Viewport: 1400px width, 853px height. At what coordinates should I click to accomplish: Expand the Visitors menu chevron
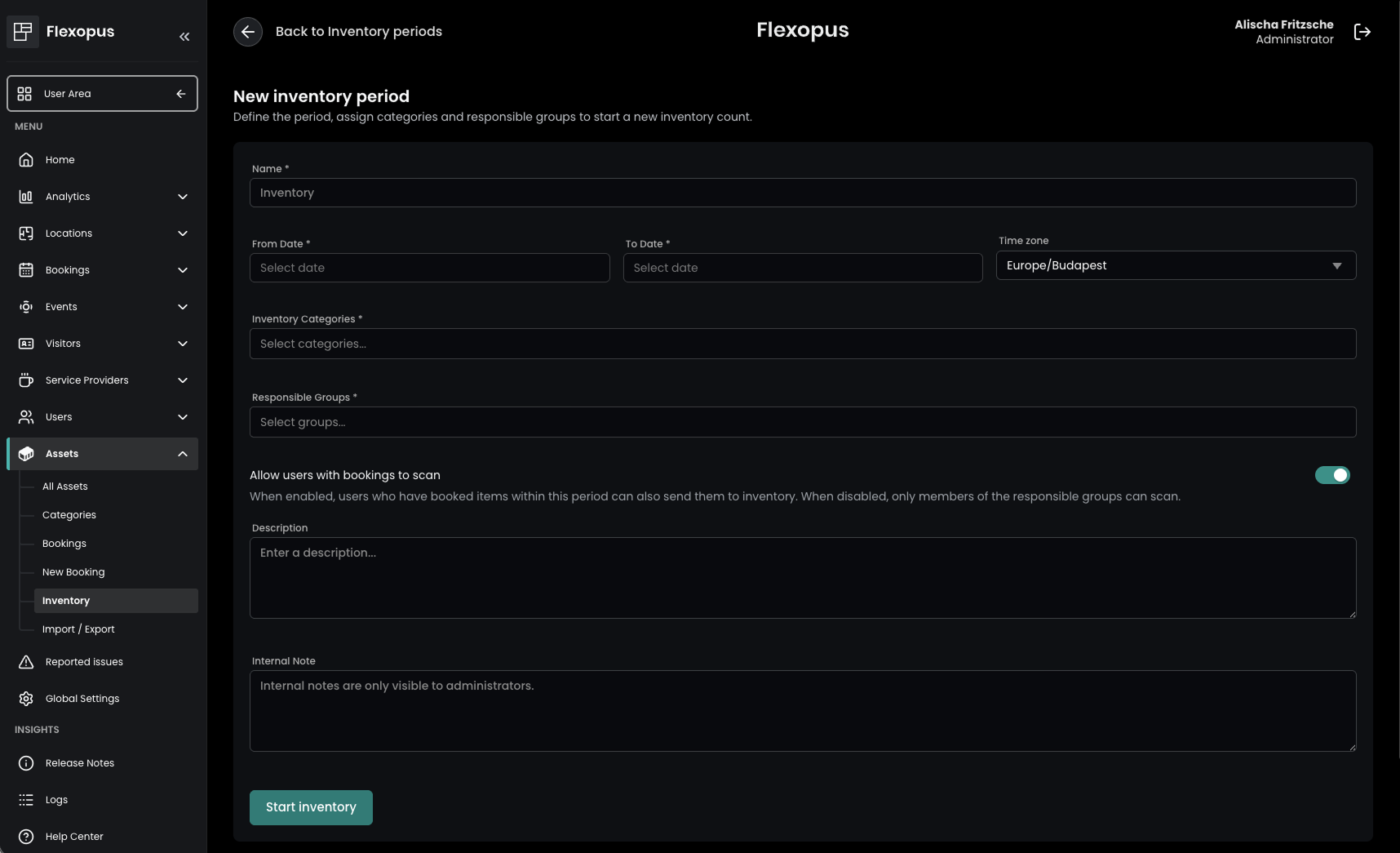[183, 344]
